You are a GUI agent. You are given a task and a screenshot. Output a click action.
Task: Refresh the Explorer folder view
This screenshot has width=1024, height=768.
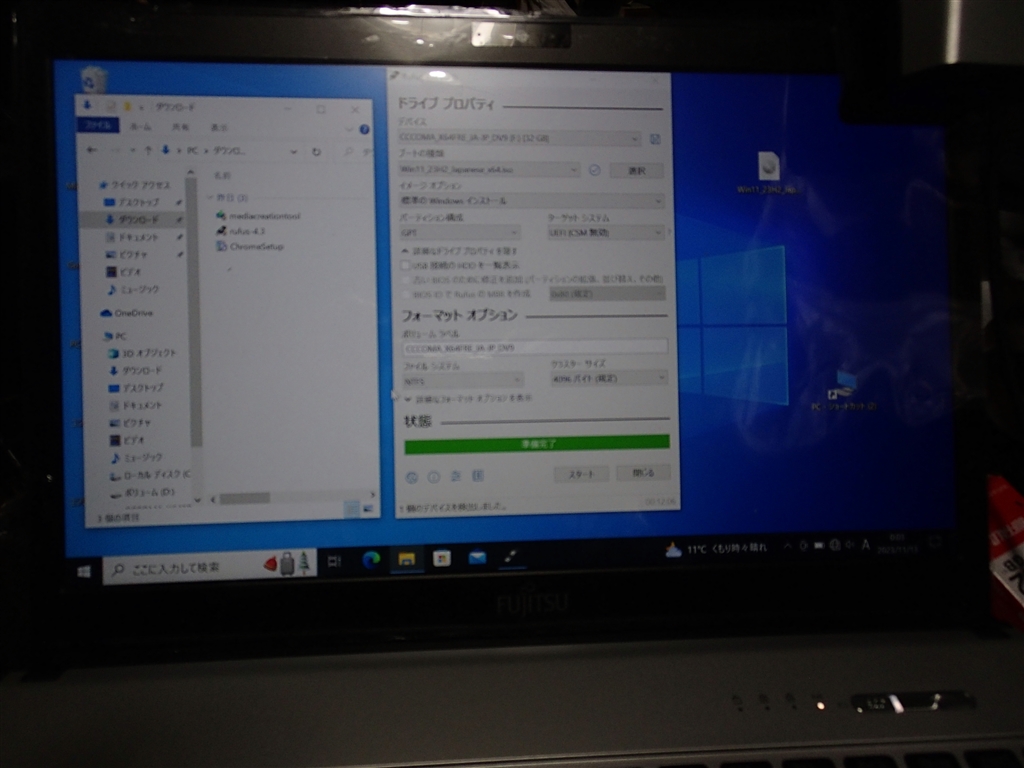[316, 152]
